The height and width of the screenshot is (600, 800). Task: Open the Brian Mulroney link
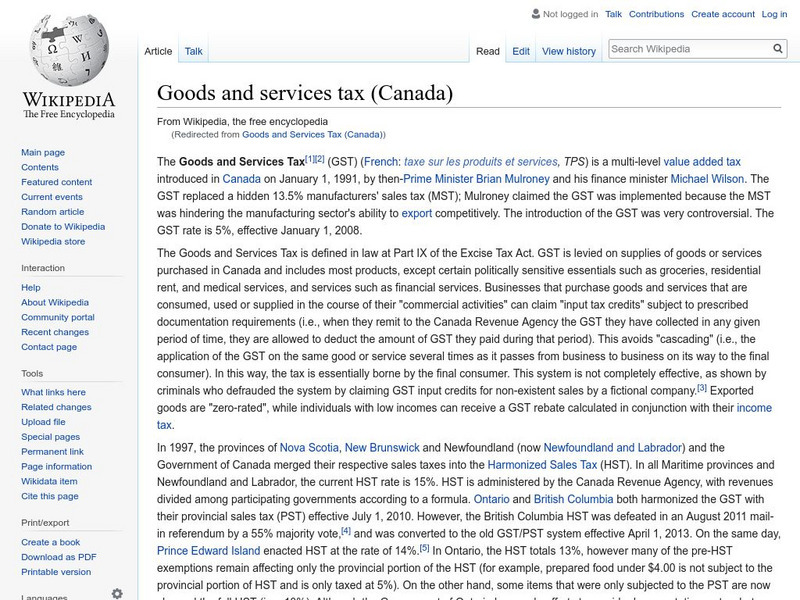pyautogui.click(x=513, y=179)
